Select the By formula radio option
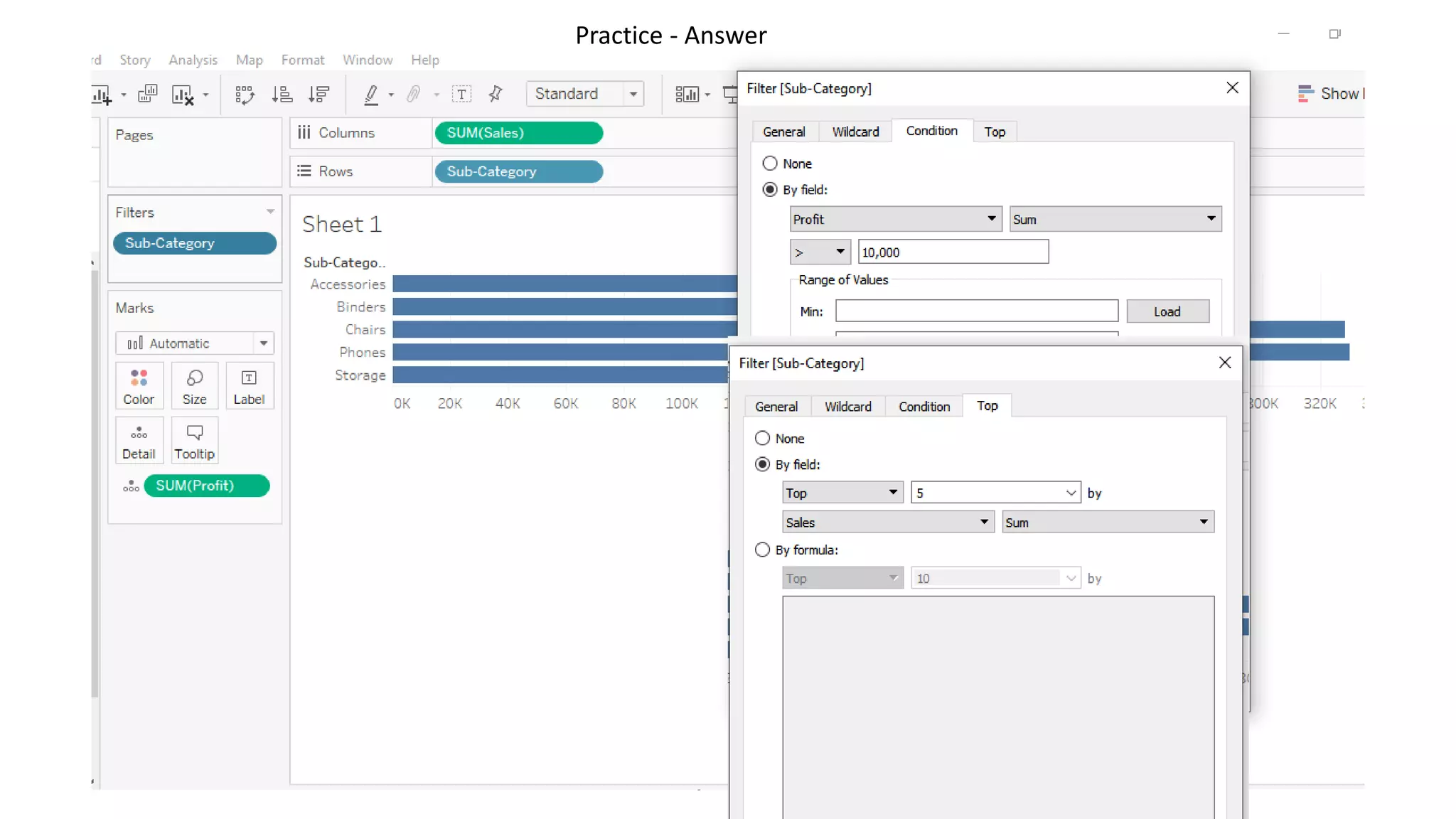1456x819 pixels. tap(763, 550)
